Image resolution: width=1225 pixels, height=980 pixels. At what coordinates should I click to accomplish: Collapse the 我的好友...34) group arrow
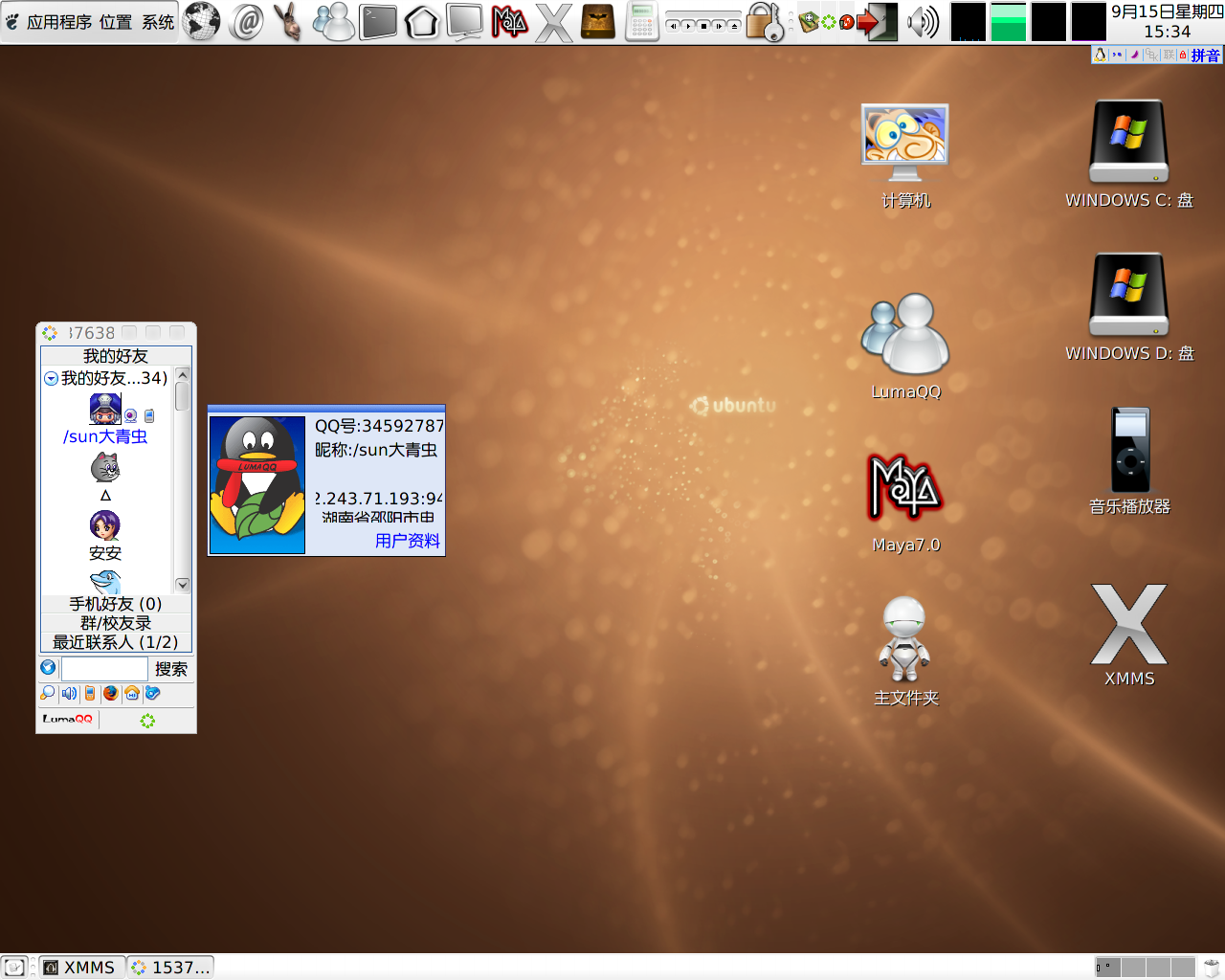click(51, 379)
